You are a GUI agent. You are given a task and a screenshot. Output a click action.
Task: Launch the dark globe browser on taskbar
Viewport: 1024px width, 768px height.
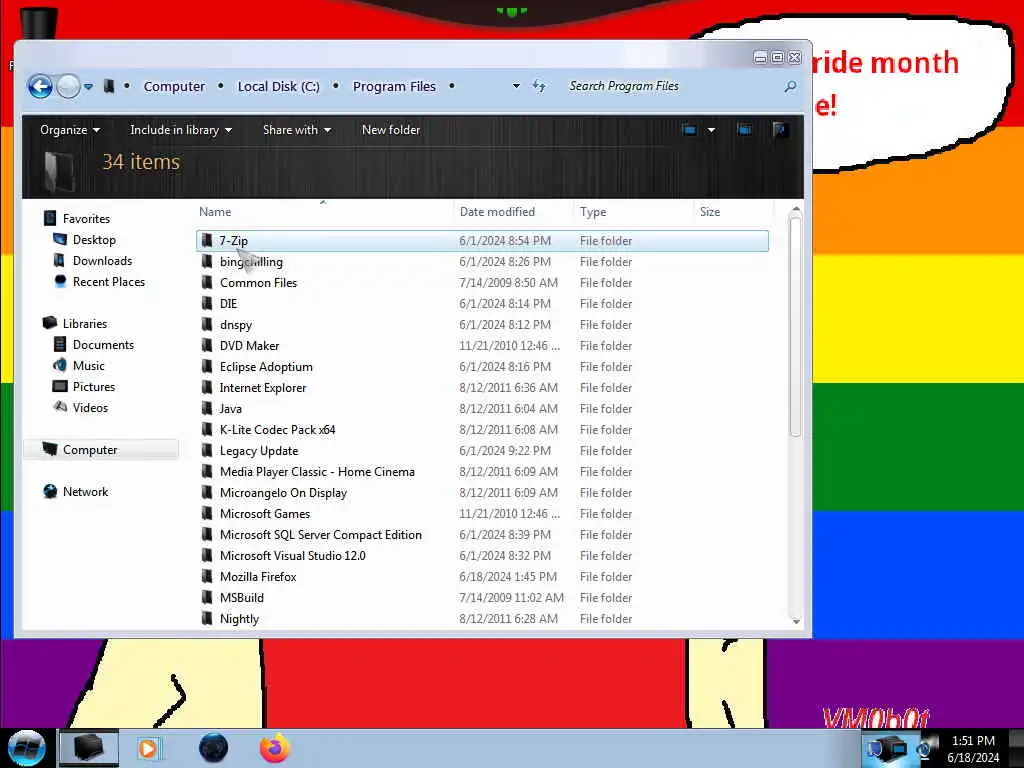coord(214,748)
